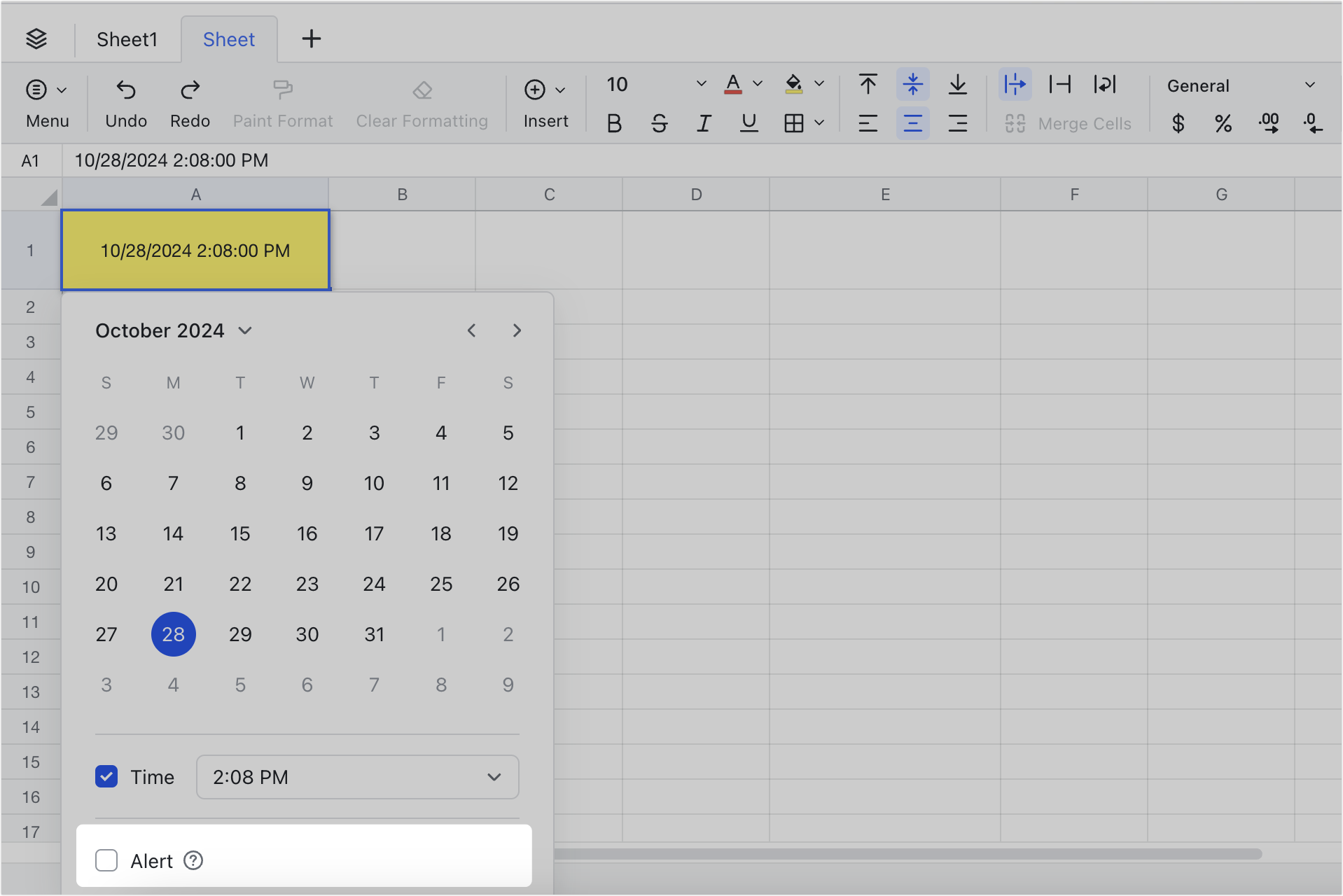This screenshot has width=1343, height=896.
Task: Expand the borders options arrow
Action: [819, 124]
